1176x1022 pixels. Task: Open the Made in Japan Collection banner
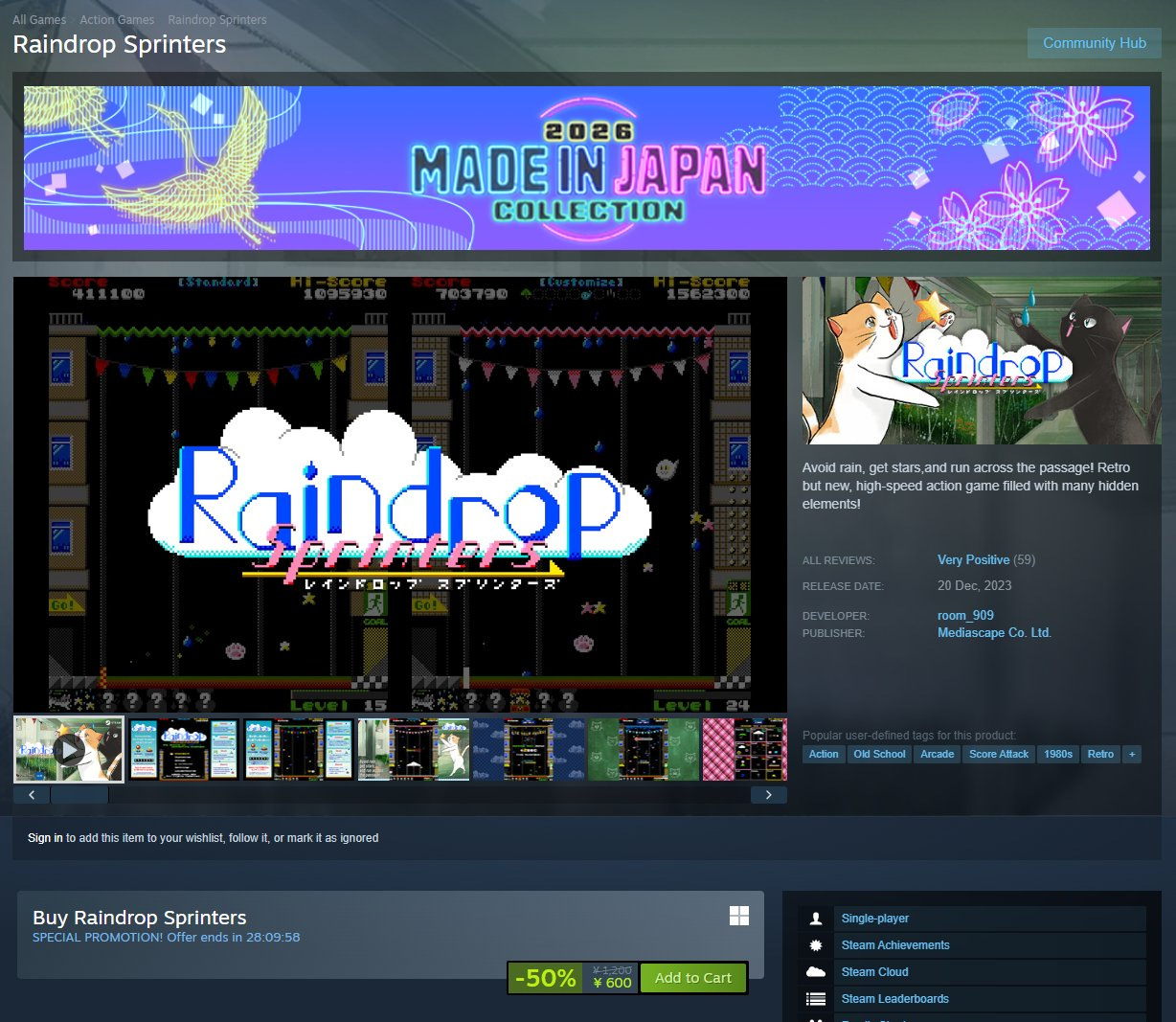(x=586, y=169)
